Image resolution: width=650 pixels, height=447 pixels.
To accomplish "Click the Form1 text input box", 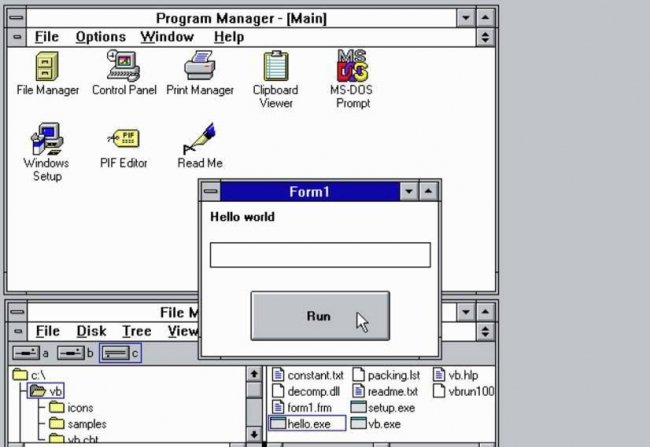I will [320, 255].
